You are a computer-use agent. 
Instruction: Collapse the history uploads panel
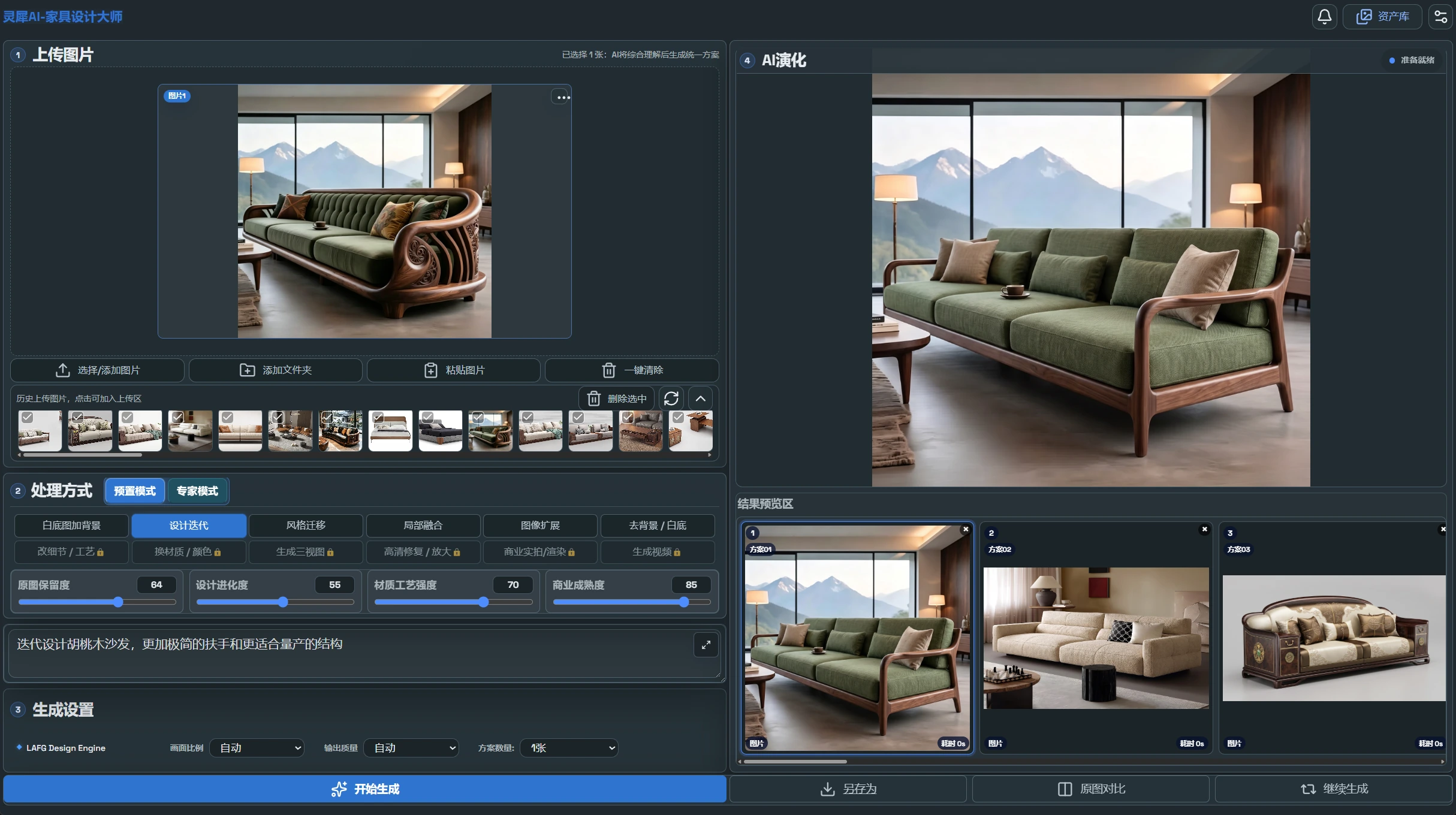pyautogui.click(x=700, y=399)
